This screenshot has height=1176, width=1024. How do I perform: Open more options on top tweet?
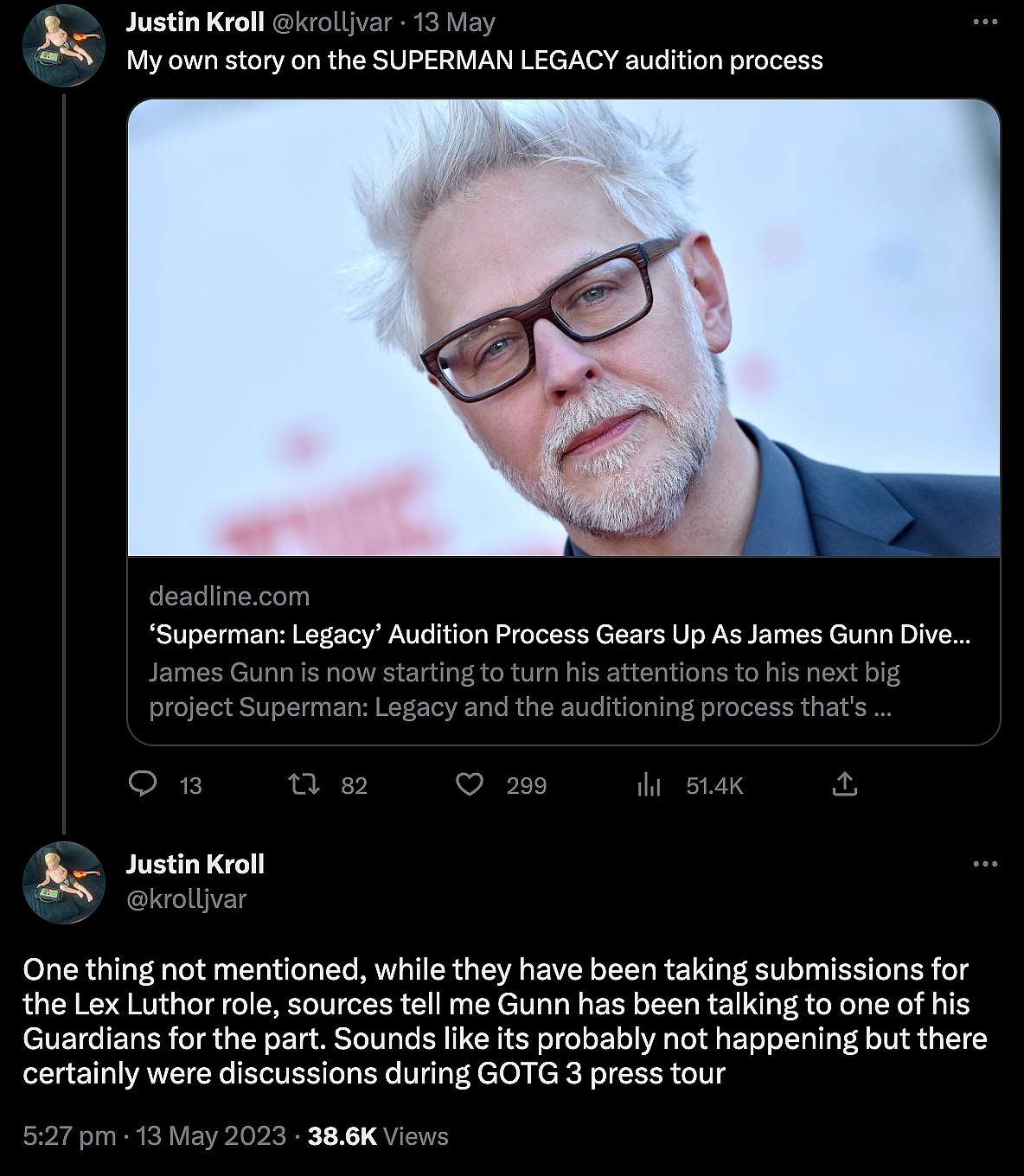[985, 22]
